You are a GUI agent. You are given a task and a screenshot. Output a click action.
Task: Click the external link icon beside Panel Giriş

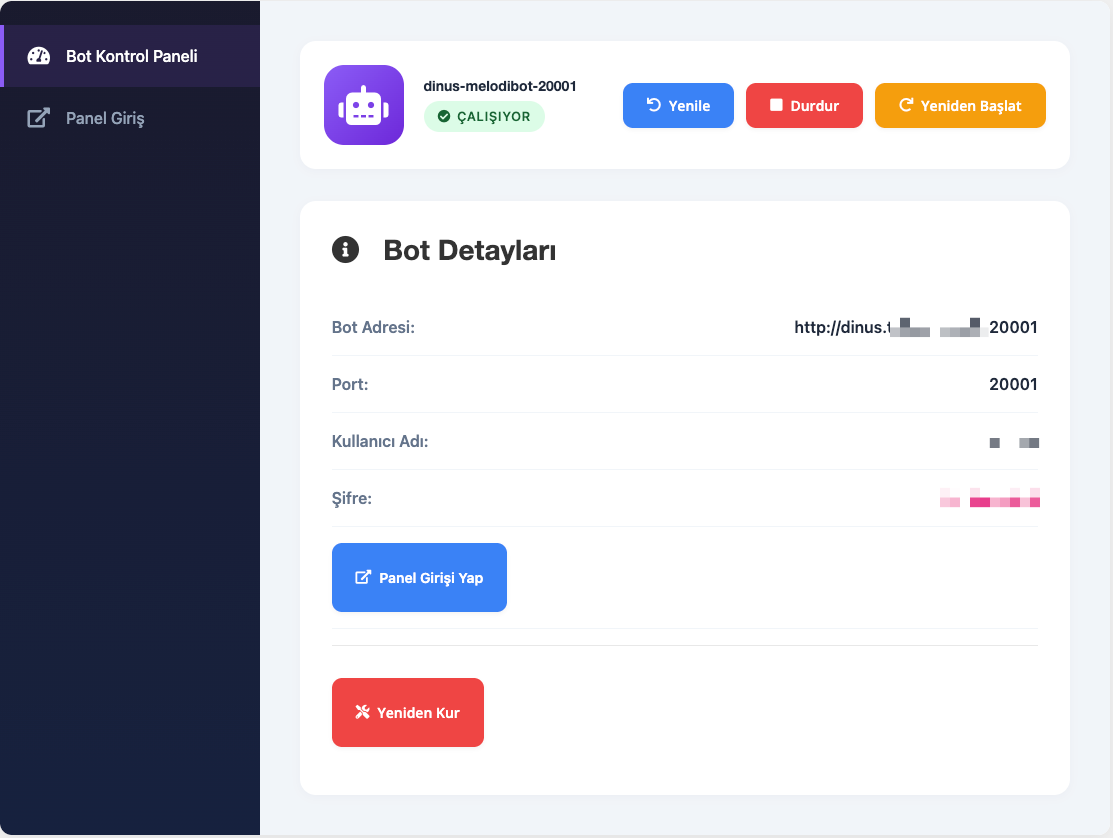tap(38, 118)
